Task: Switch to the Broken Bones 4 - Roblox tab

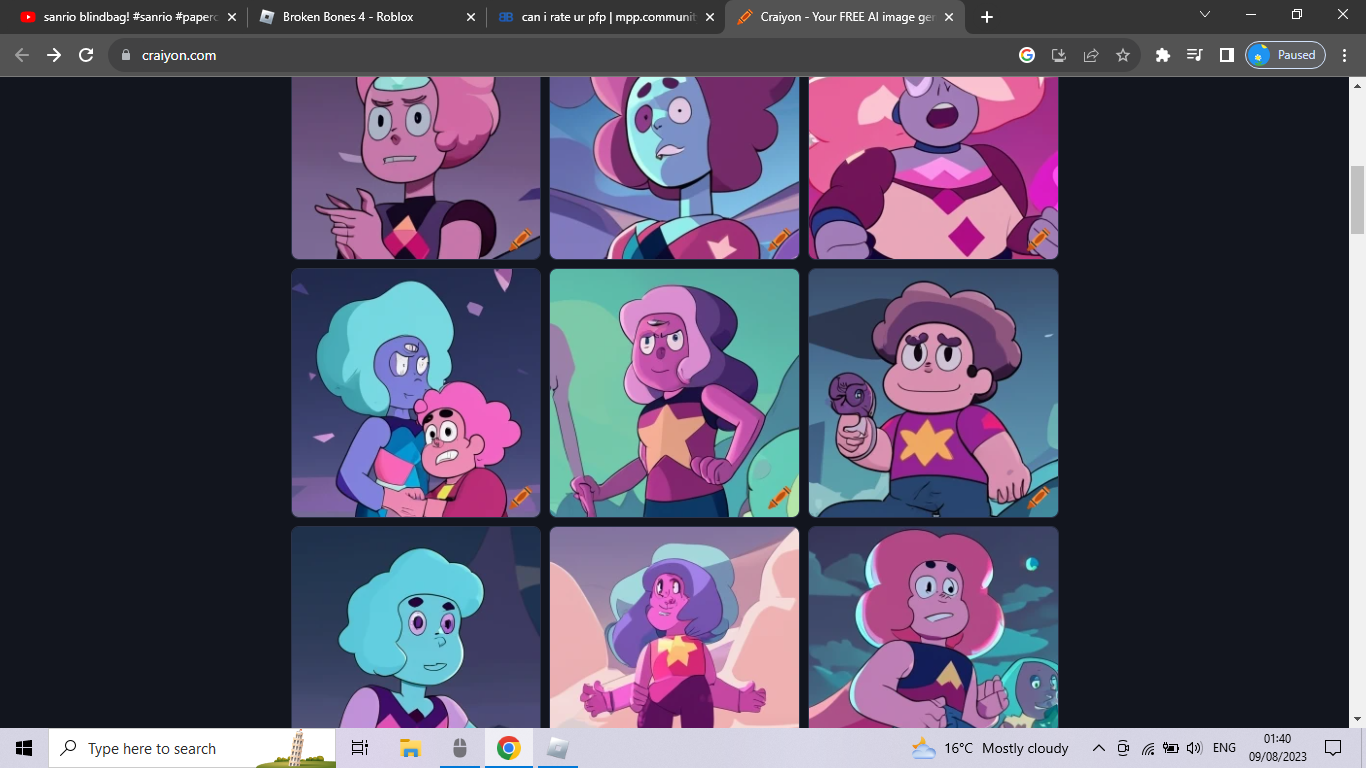Action: 366,17
